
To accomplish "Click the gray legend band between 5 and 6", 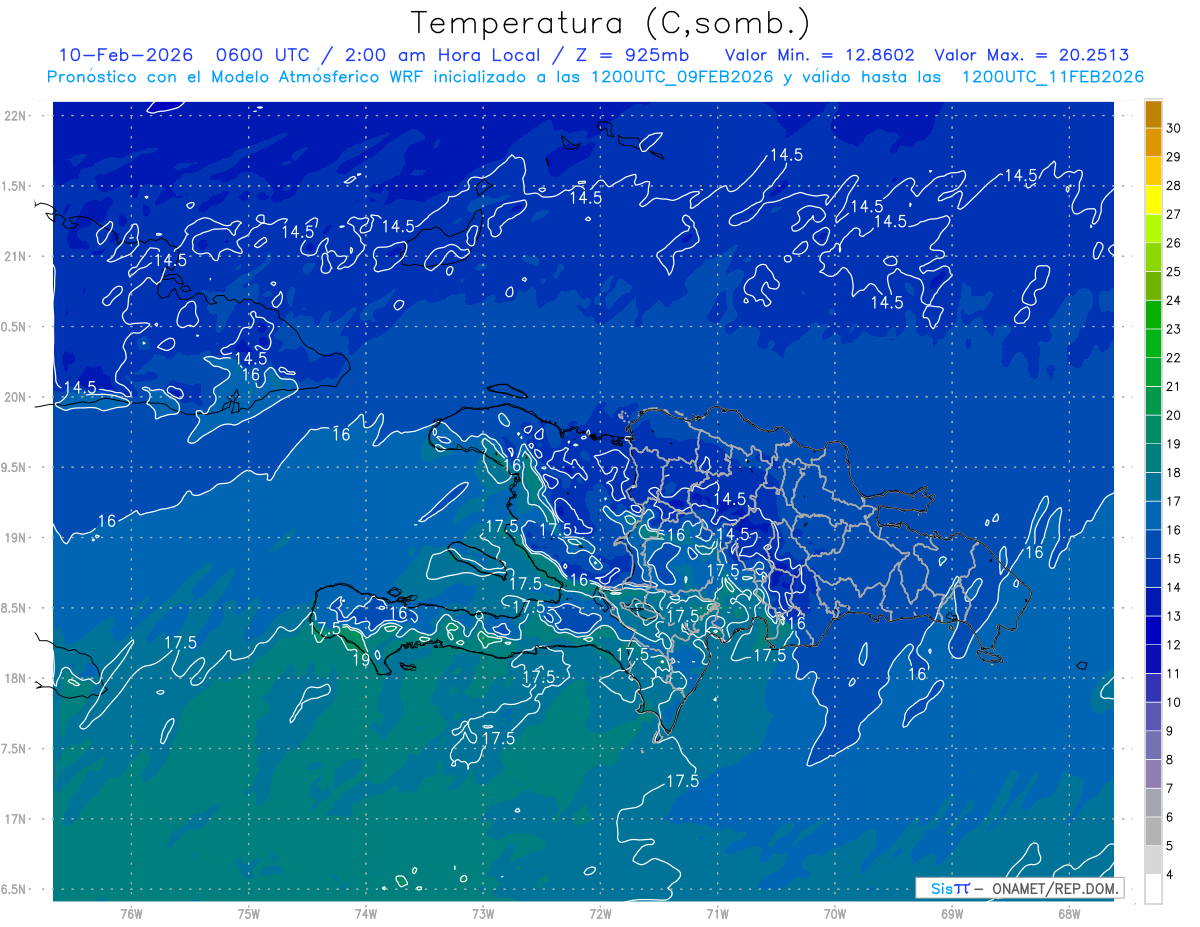I will point(1153,832).
